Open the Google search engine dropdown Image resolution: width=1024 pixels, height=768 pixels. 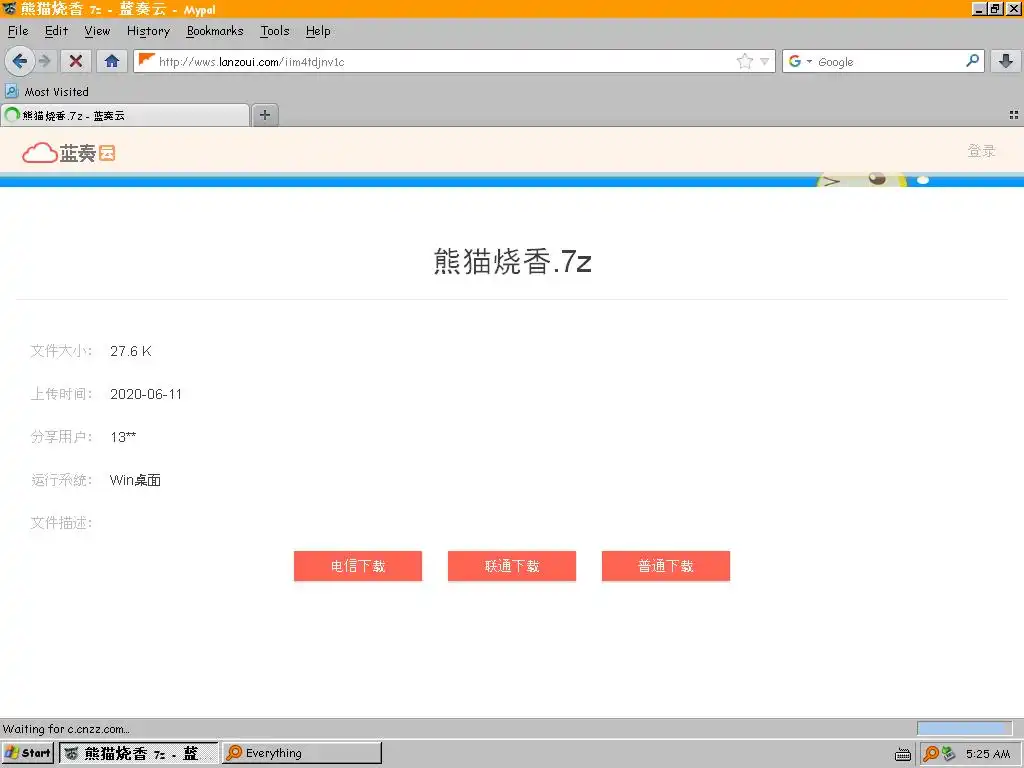[x=800, y=61]
